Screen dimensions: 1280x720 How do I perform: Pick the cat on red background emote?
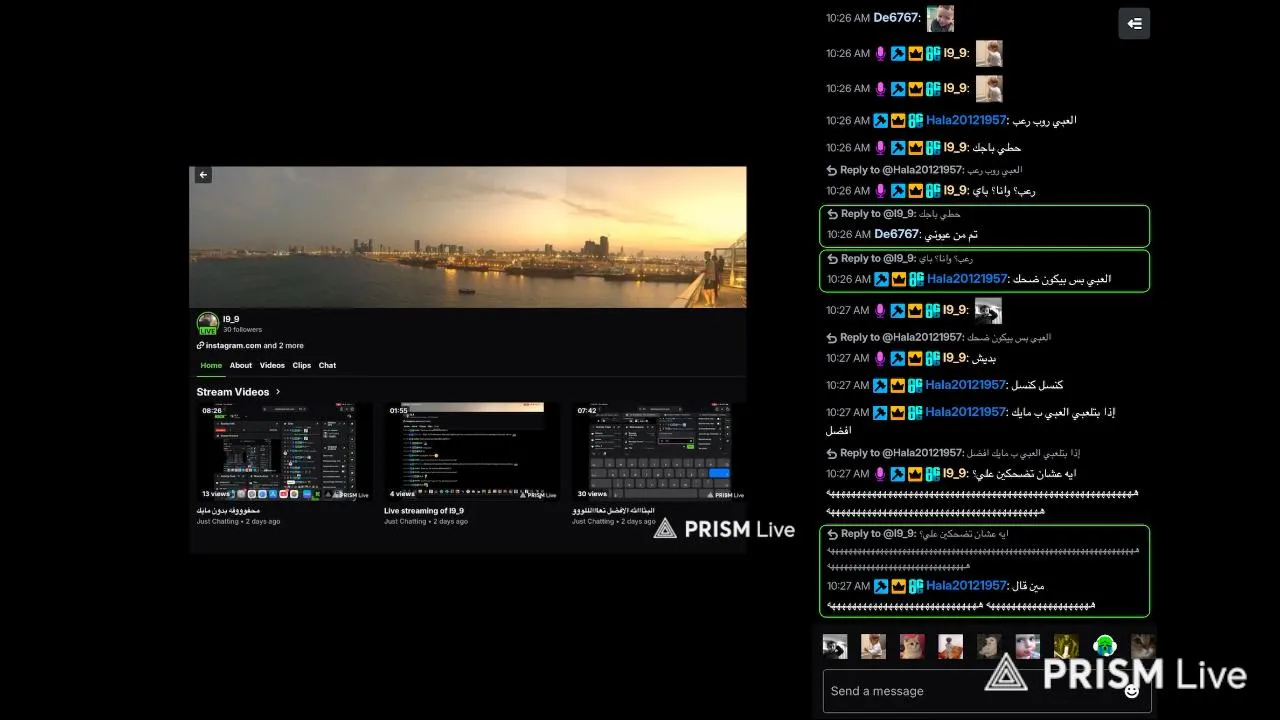[912, 646]
